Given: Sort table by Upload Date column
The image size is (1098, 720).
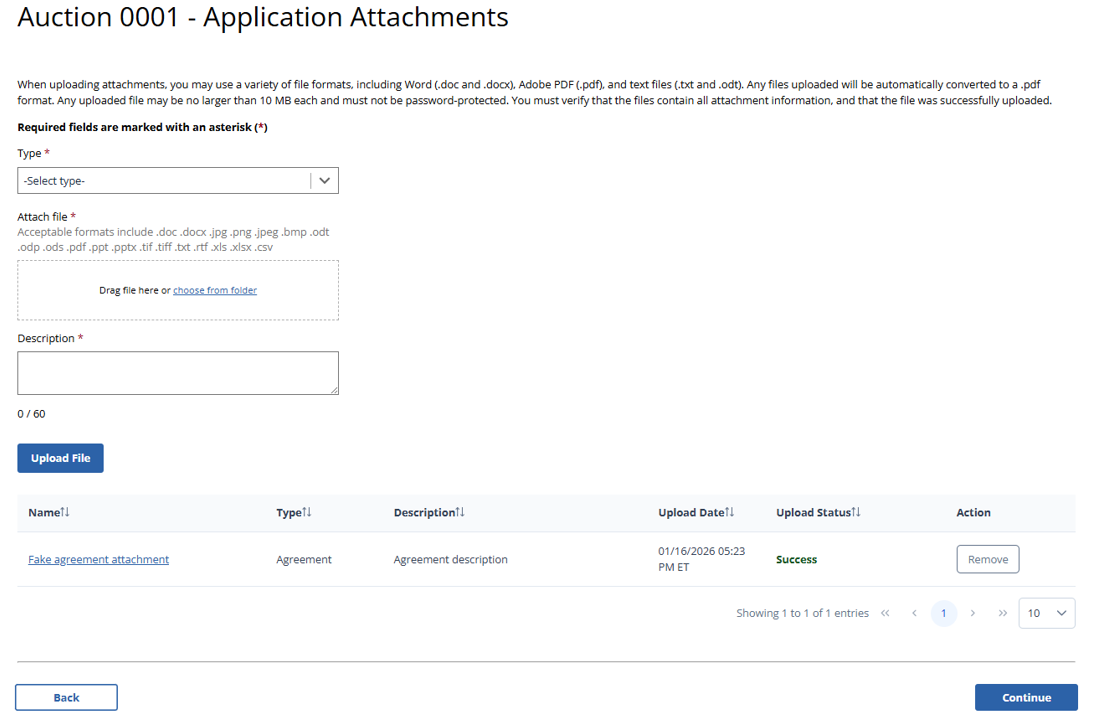Looking at the screenshot, I should 729,512.
